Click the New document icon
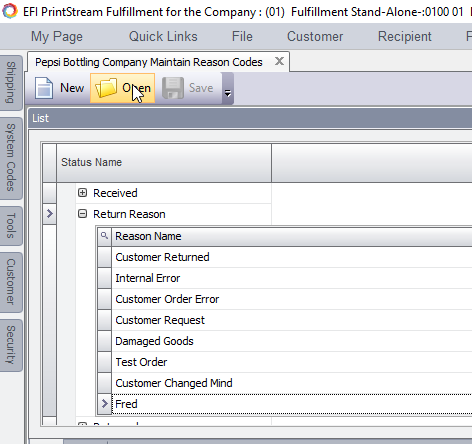This screenshot has width=472, height=444. pos(44,88)
